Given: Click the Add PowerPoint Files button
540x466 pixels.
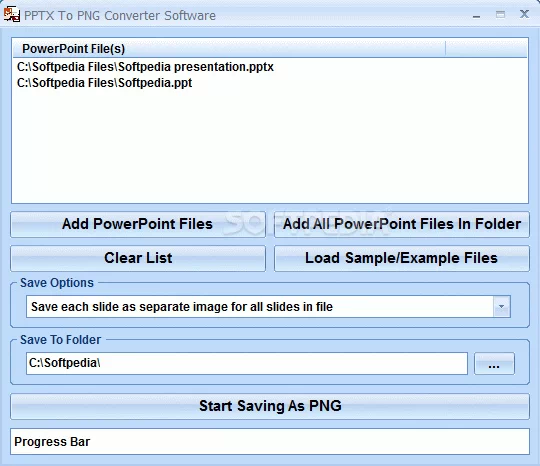Looking at the screenshot, I should coord(138,224).
